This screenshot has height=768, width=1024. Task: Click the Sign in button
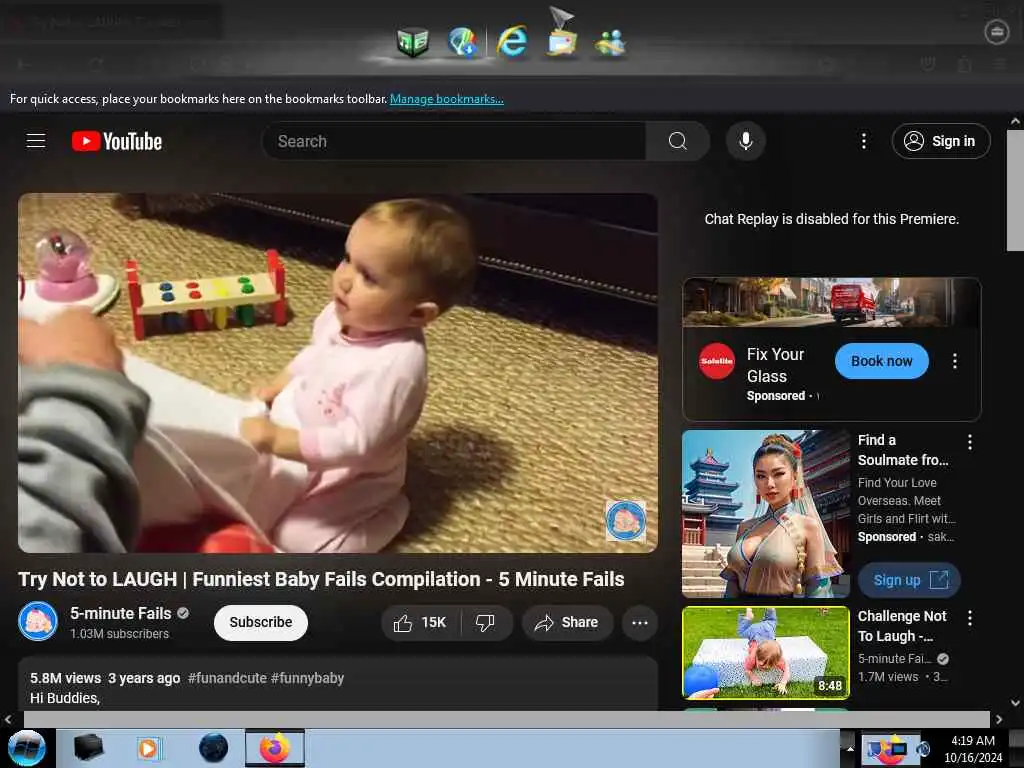(940, 141)
